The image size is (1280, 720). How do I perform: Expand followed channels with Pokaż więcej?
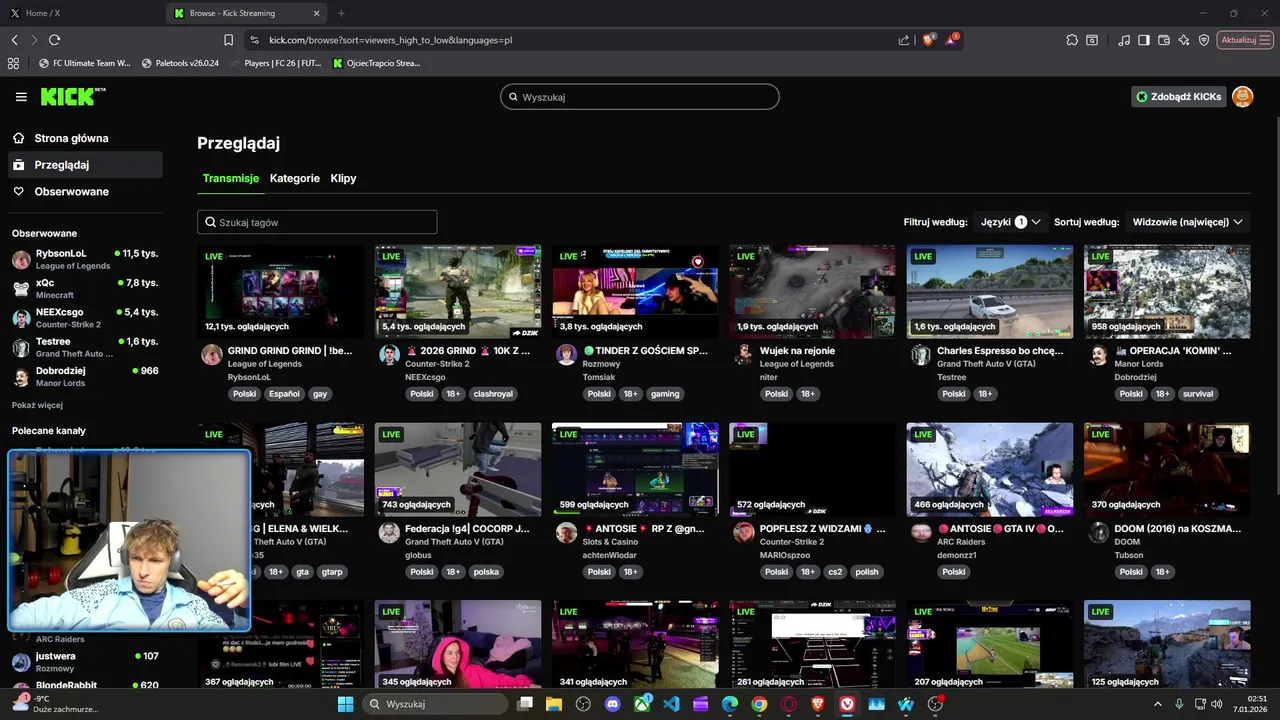[x=37, y=405]
